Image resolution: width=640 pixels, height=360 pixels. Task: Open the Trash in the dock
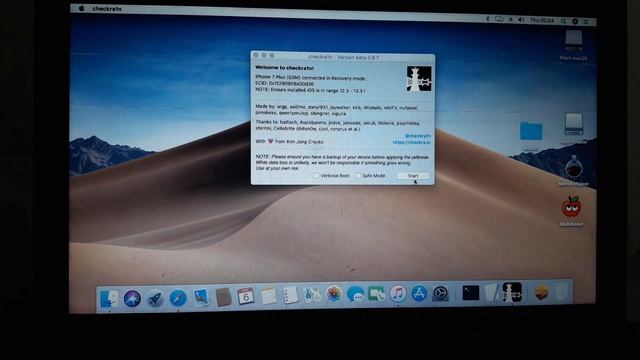562,292
